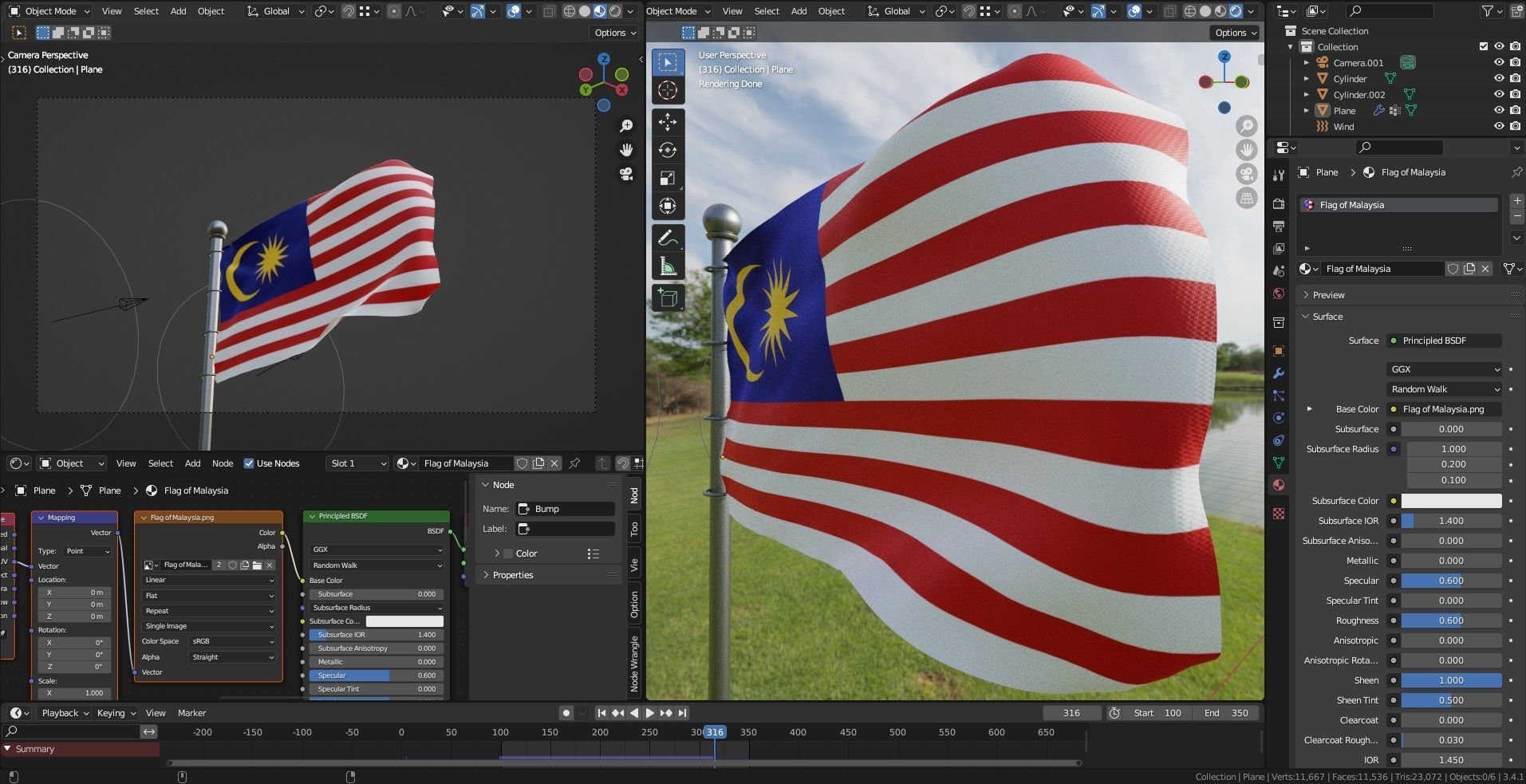The height and width of the screenshot is (784, 1526).
Task: Expand the Preview section in material properties
Action: (x=1327, y=294)
